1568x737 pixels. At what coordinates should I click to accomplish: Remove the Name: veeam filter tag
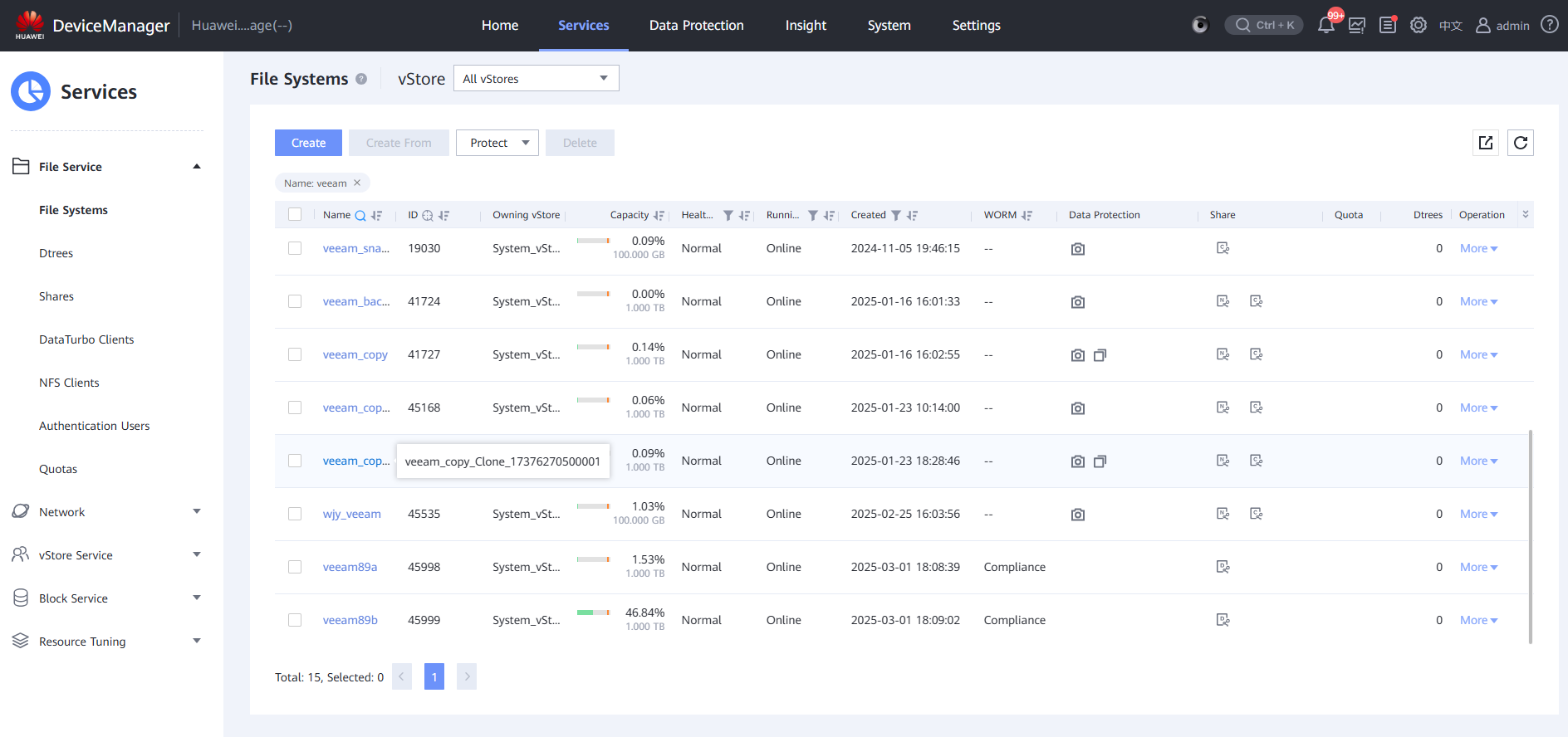(357, 183)
